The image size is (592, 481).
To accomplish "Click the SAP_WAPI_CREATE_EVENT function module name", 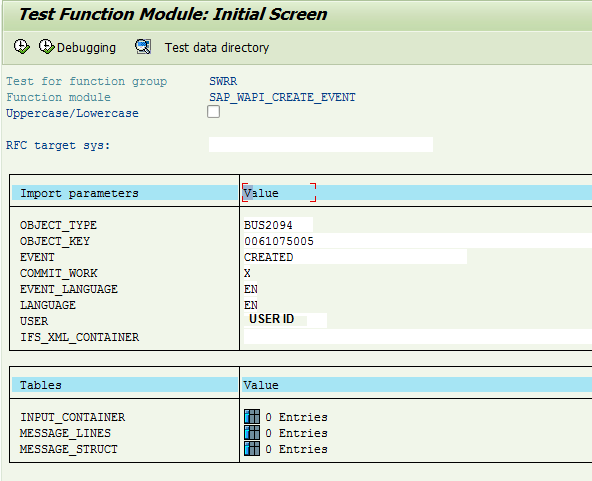I will coord(282,97).
